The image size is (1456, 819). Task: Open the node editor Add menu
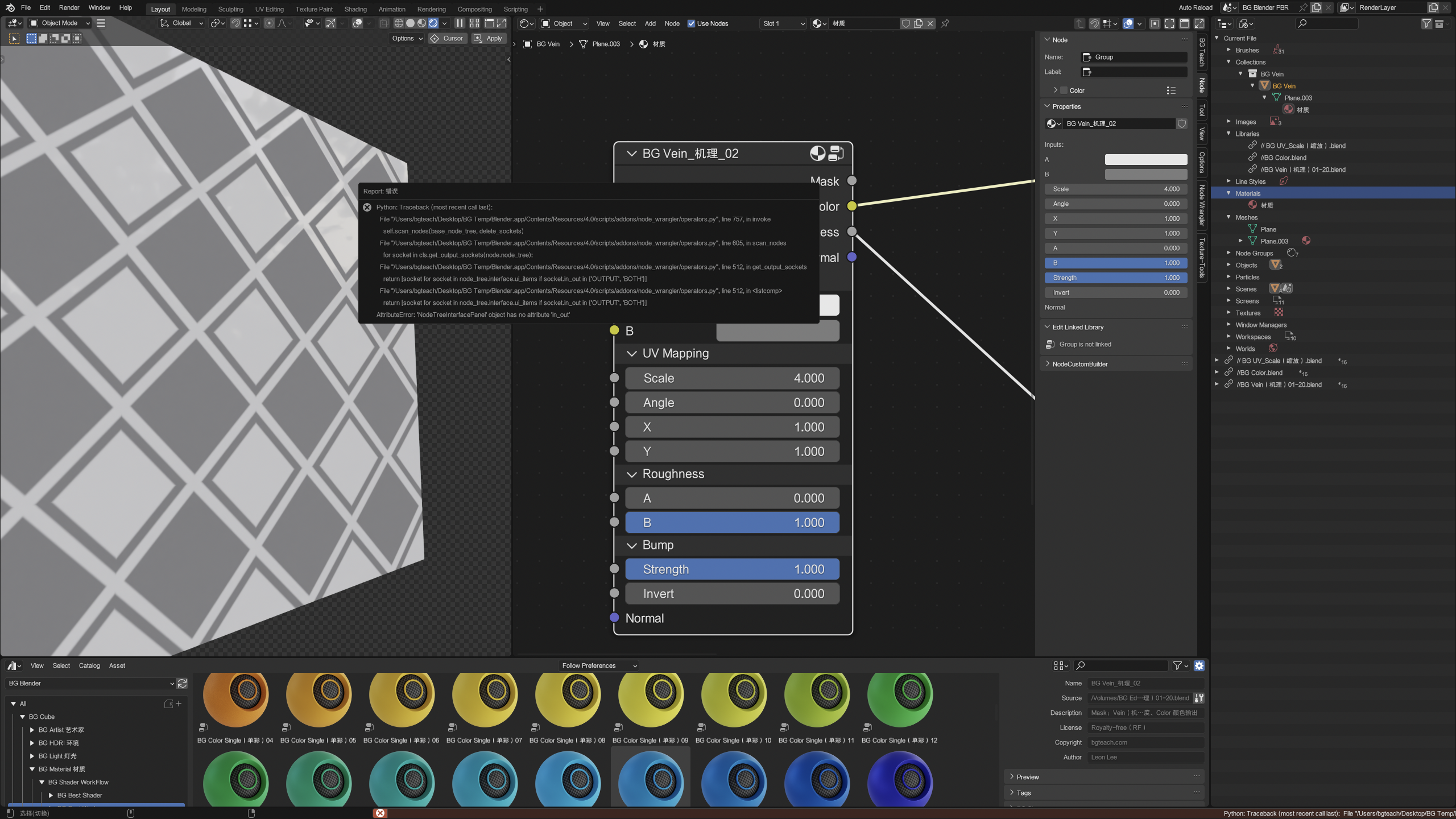click(x=650, y=24)
